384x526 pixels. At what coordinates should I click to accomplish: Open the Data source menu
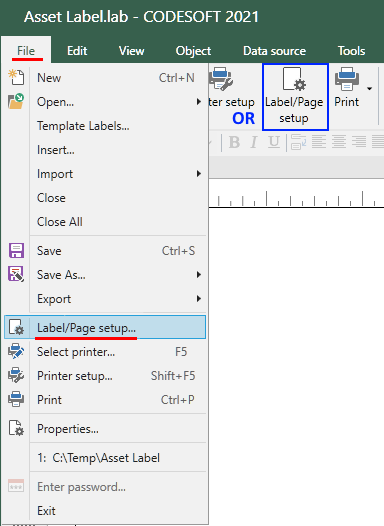point(274,51)
